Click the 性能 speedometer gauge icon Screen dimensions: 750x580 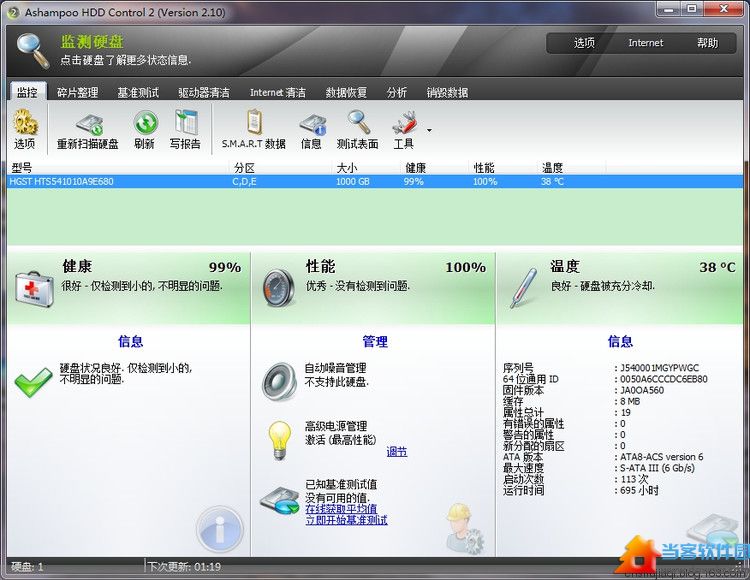coord(278,287)
